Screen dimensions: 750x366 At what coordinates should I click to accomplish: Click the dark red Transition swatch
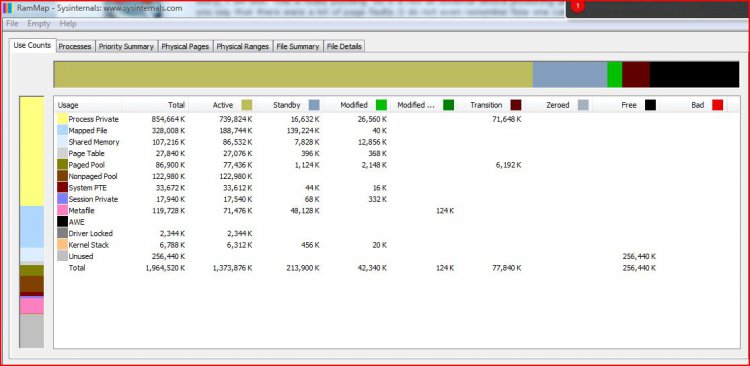point(516,105)
